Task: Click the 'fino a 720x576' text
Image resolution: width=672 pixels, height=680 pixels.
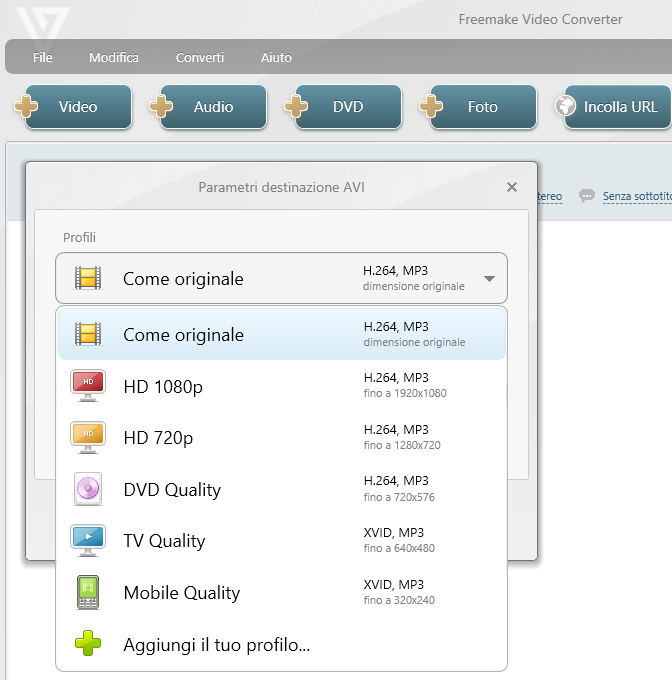Action: point(399,497)
